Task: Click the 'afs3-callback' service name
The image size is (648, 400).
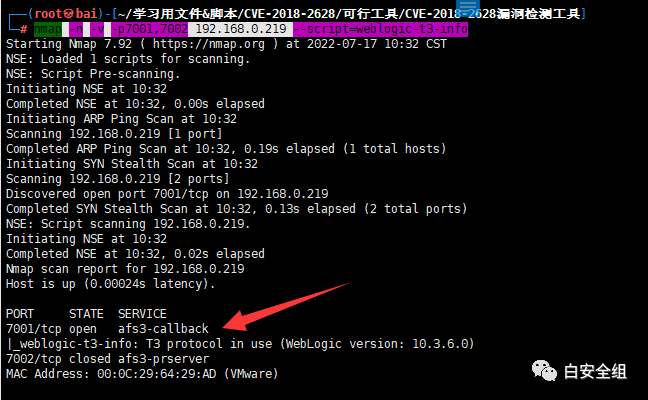Action: coord(163,329)
